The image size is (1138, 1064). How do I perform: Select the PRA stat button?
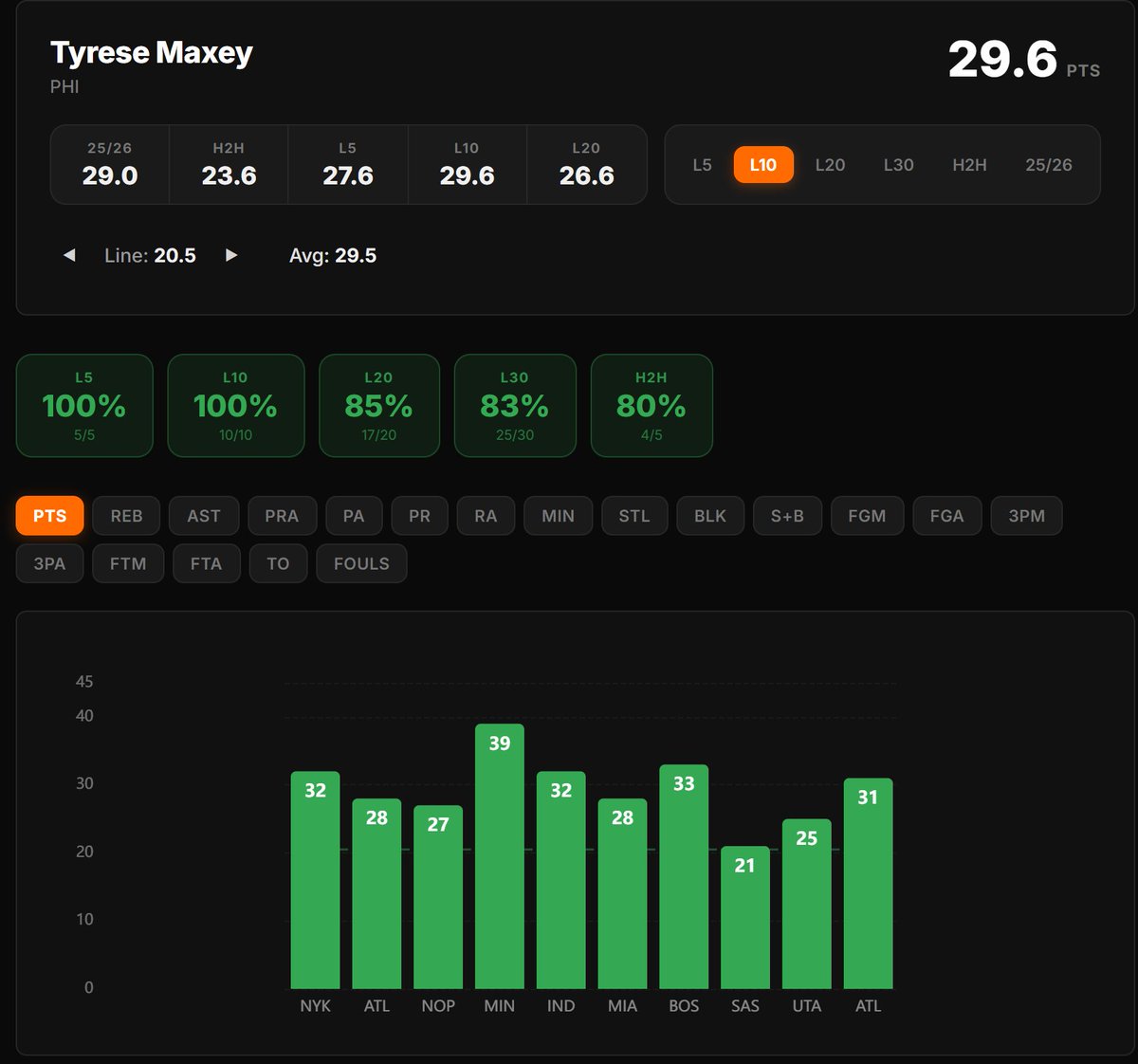click(x=282, y=516)
